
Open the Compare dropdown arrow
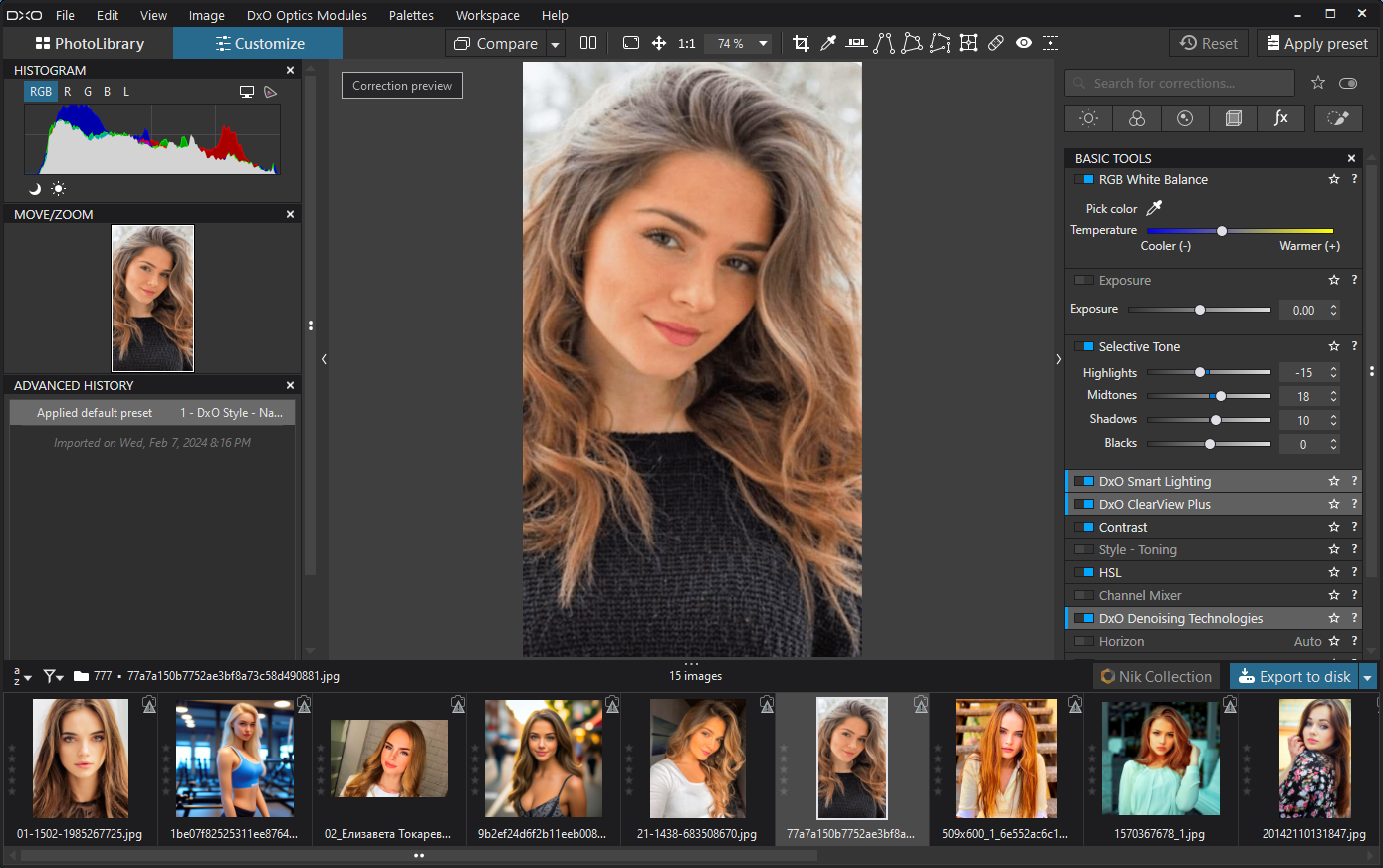[x=555, y=43]
